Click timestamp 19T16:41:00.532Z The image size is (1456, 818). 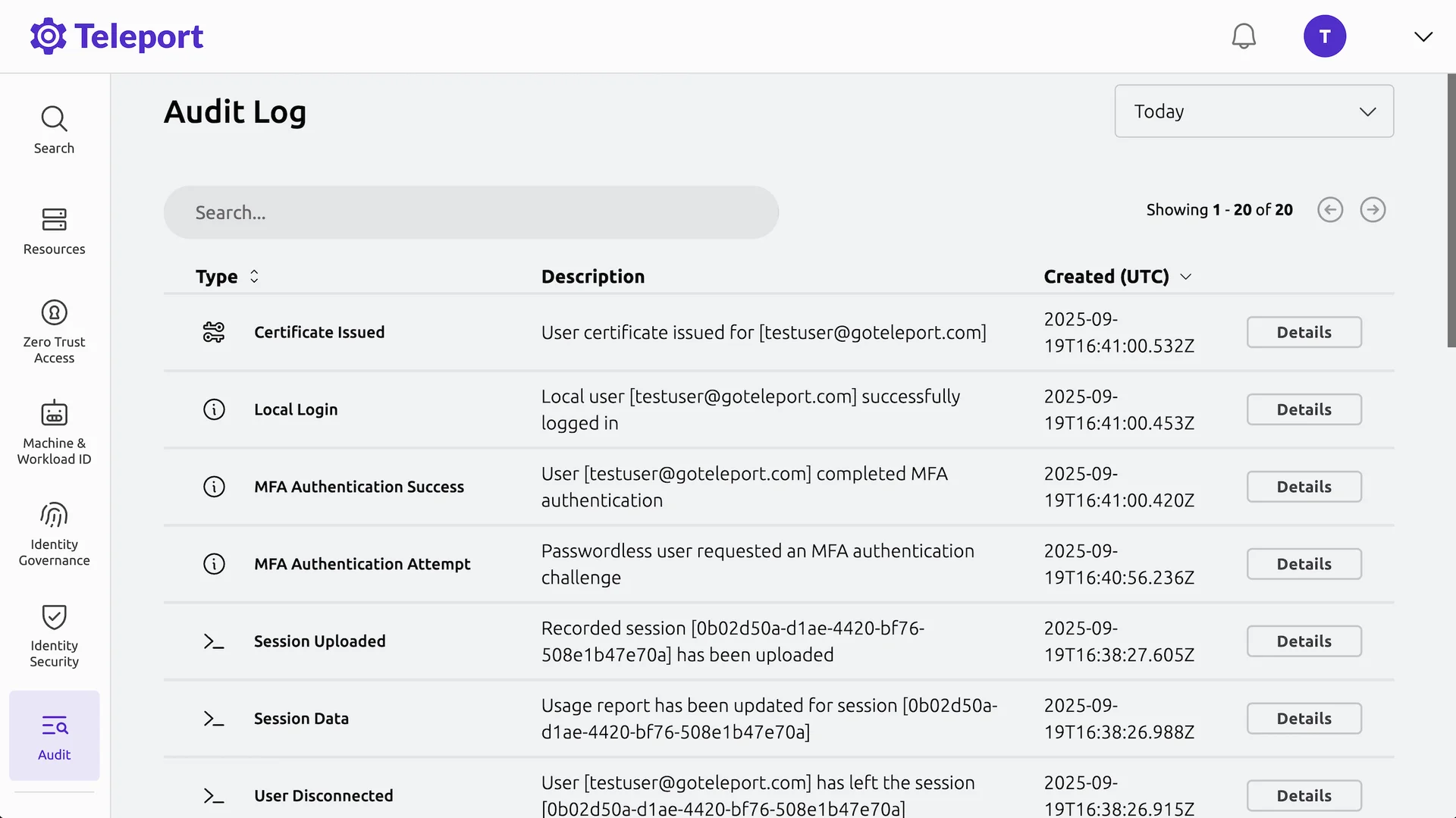point(1119,346)
